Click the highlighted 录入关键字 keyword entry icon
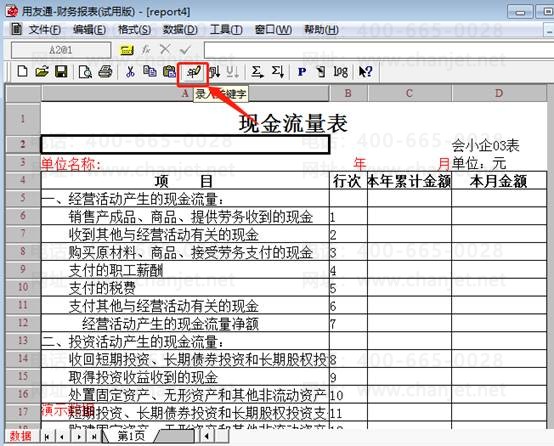The height and width of the screenshot is (446, 554). tap(193, 73)
